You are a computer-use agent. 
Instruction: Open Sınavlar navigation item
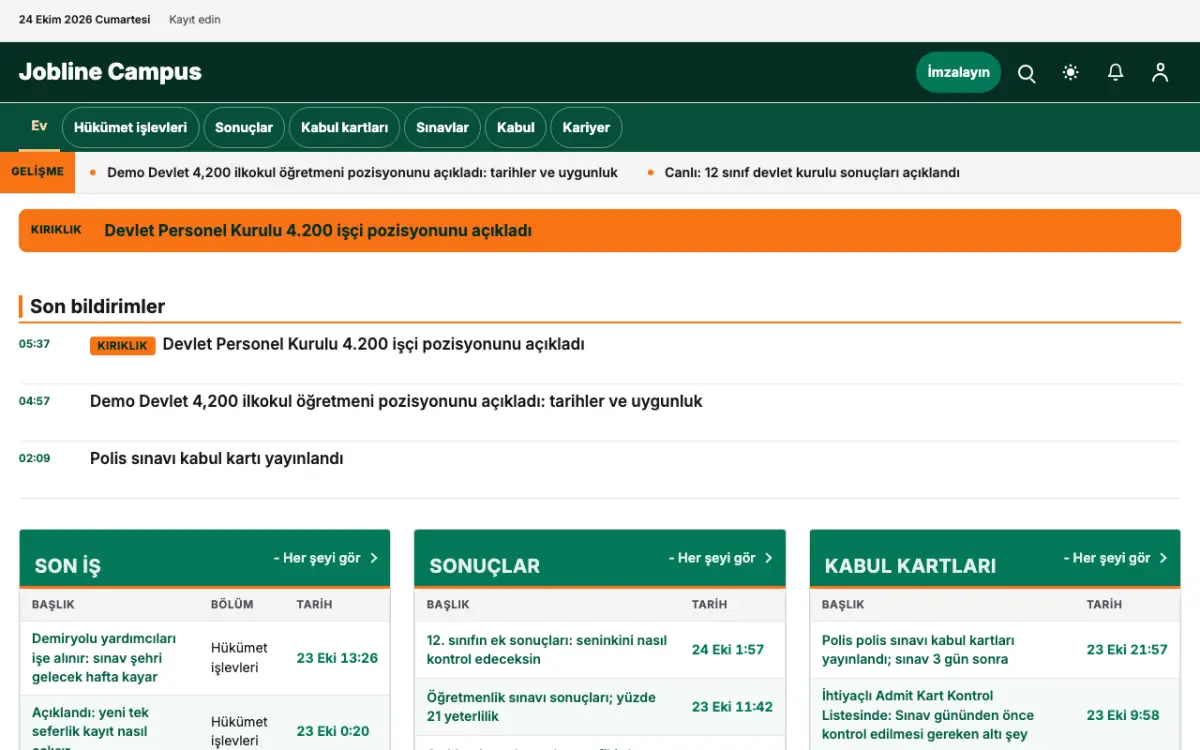point(442,127)
